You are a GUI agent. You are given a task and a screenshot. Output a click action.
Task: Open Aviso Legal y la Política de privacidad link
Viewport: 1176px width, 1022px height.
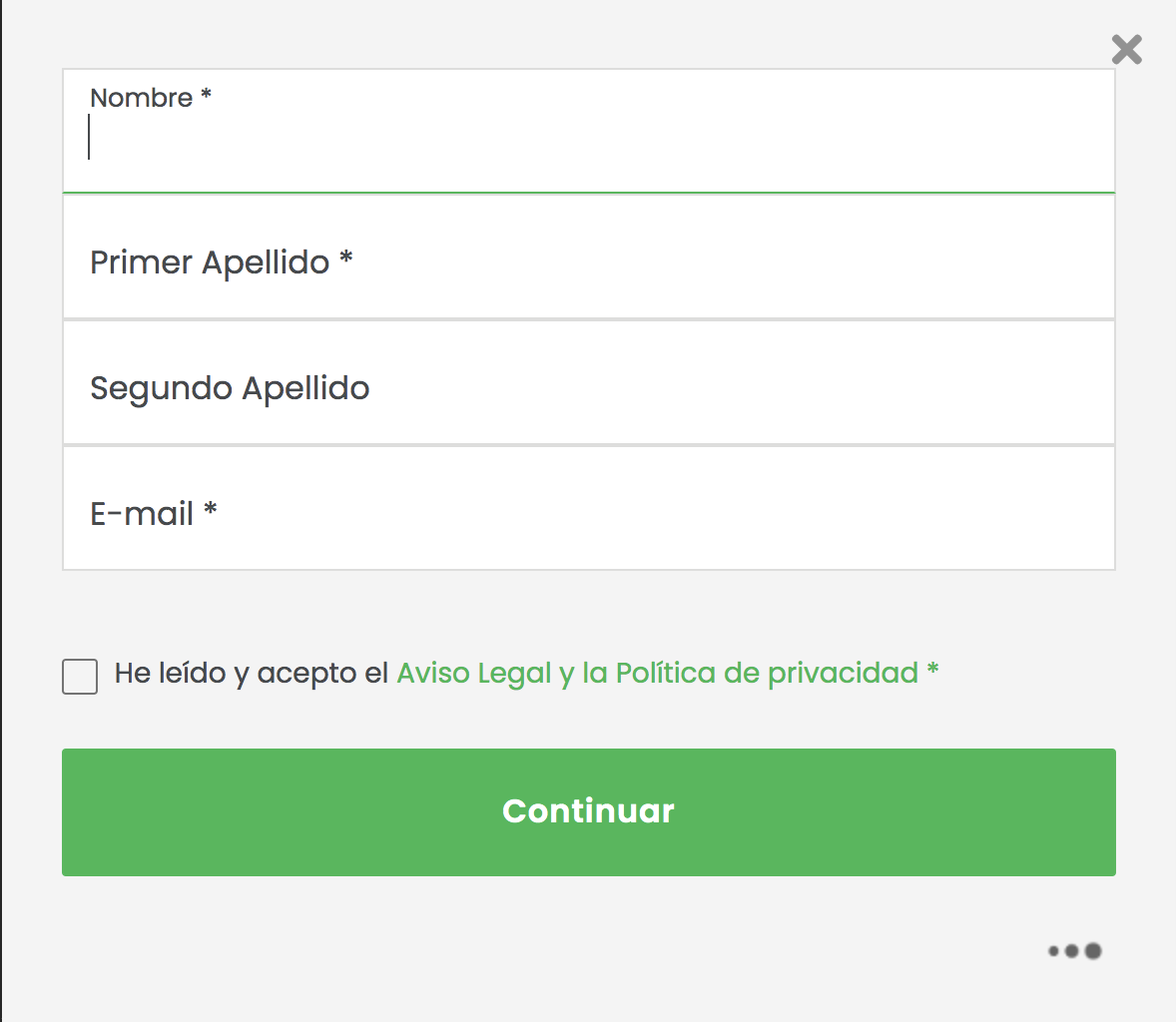click(x=657, y=673)
